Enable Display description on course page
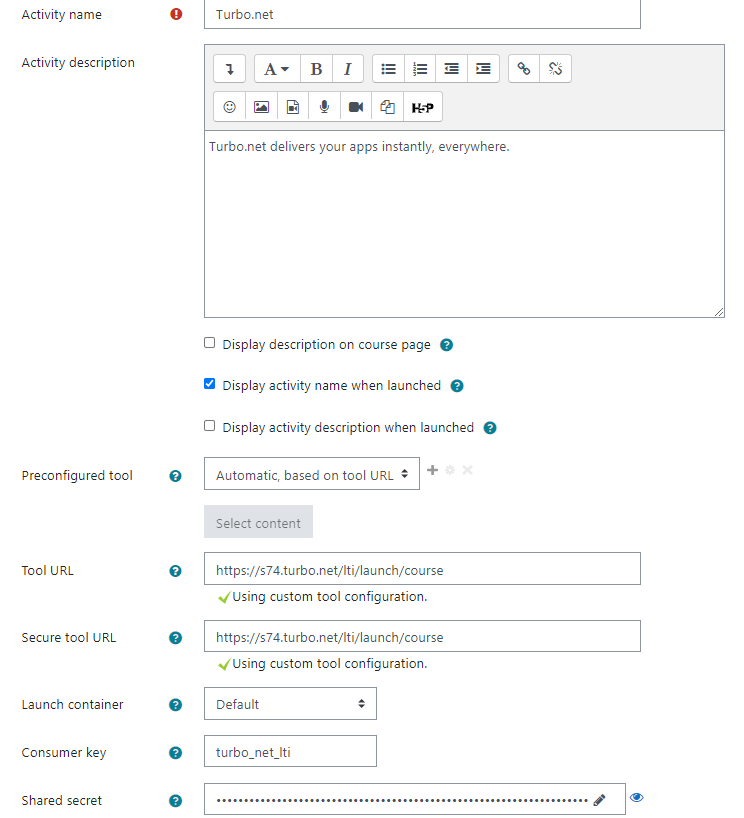The width and height of the screenshot is (744, 818). (x=209, y=342)
